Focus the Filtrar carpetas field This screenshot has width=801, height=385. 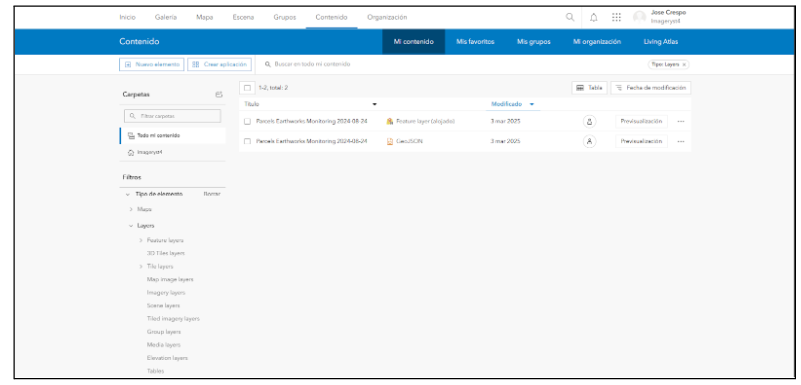[173, 116]
